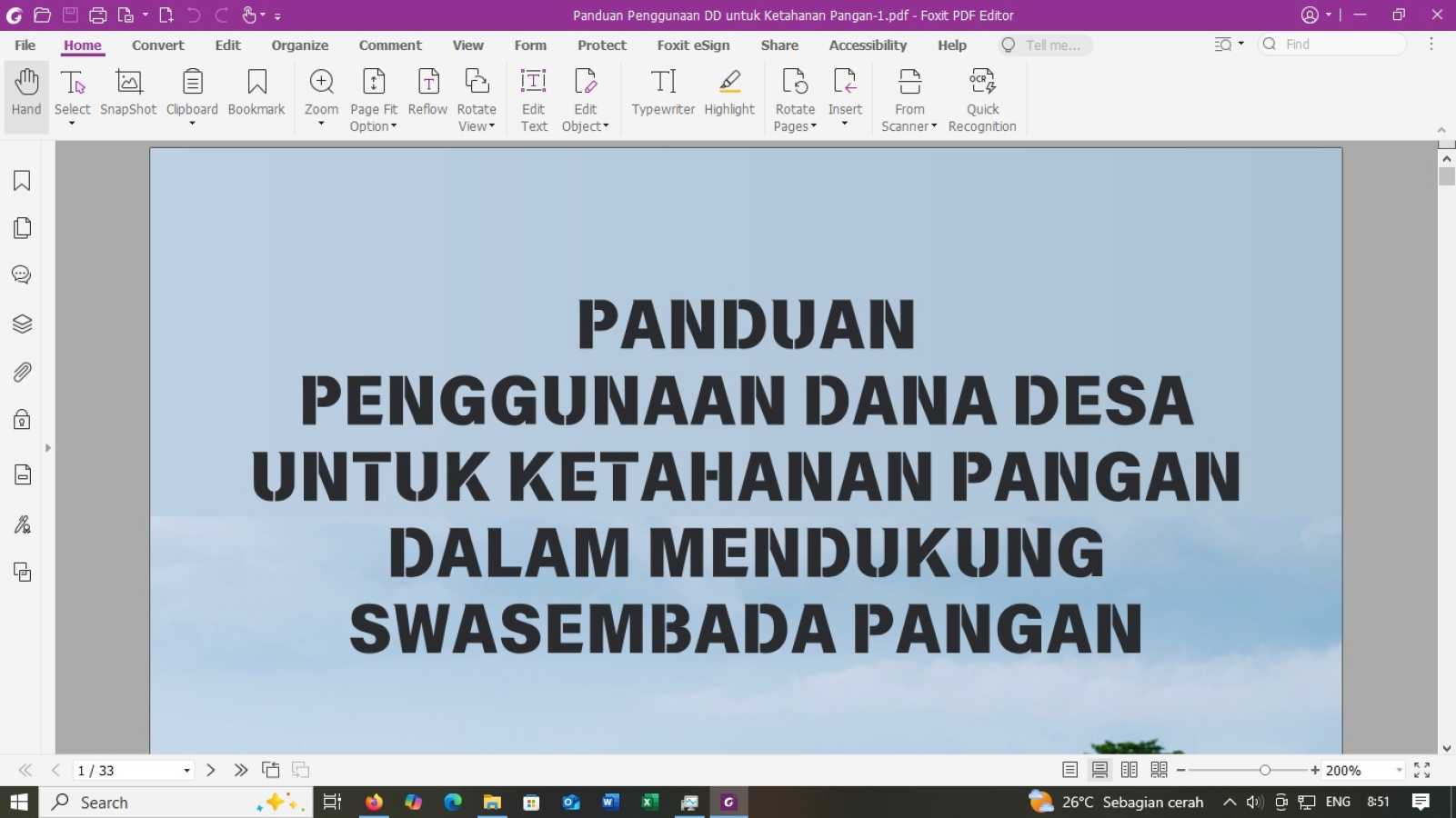Open Windows Start menu
The image size is (1456, 818).
click(19, 802)
